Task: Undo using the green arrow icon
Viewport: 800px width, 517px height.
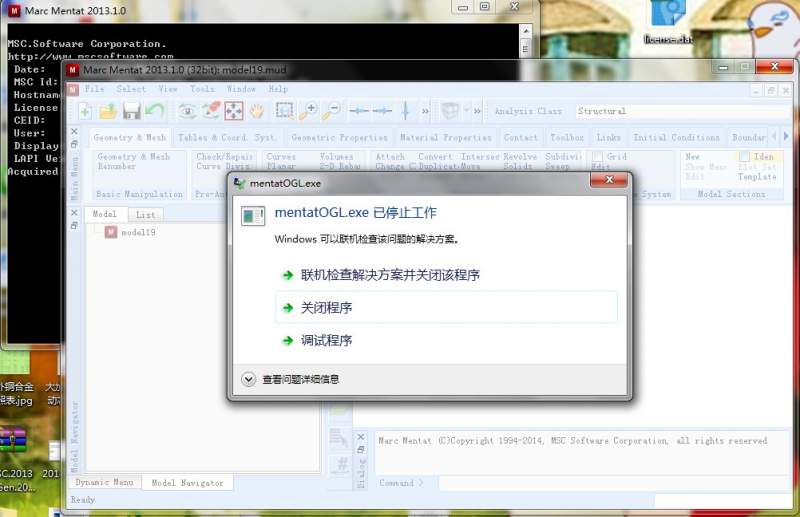Action: pos(155,111)
